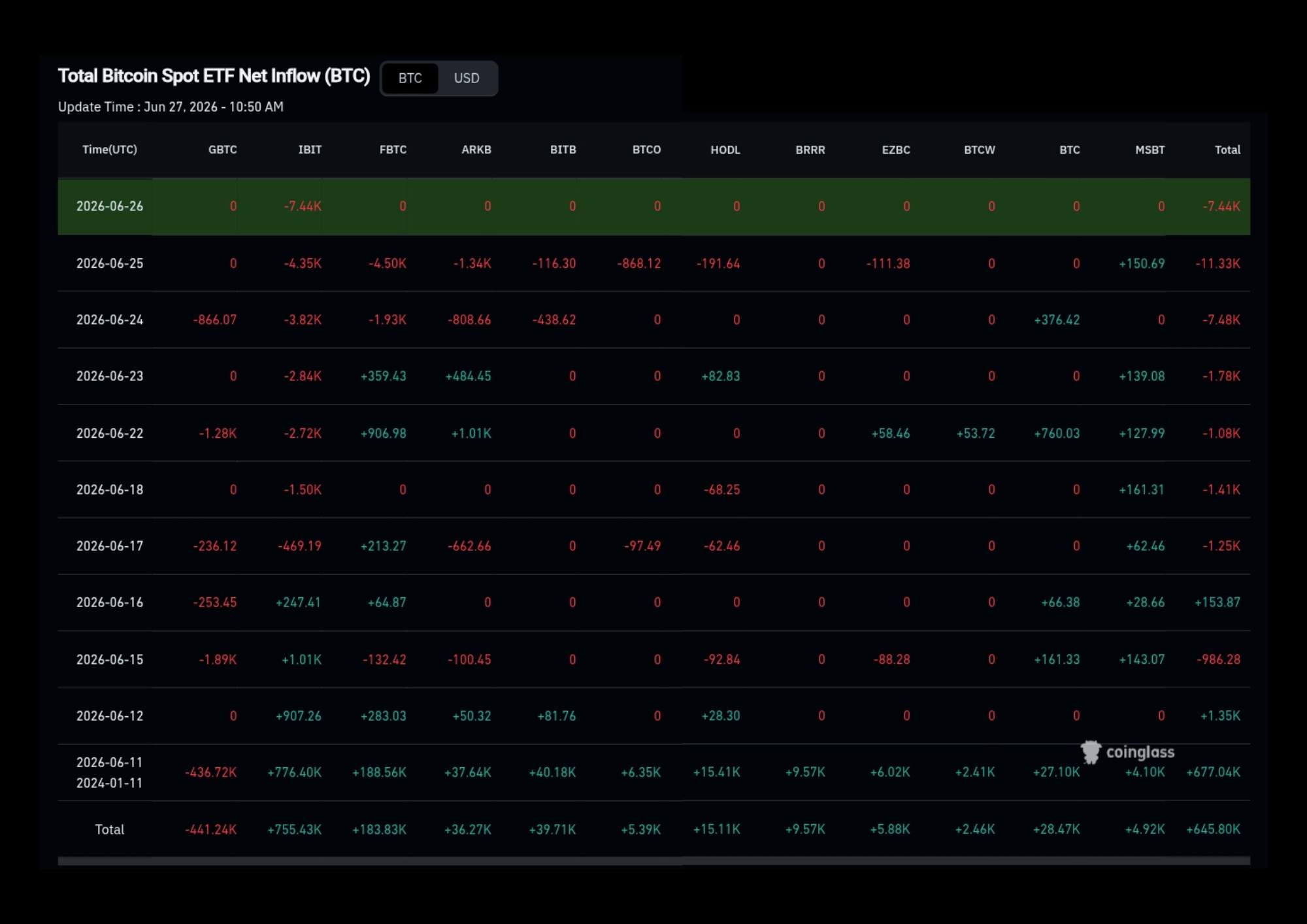
Task: Switch the unit toggle to USD
Action: point(467,78)
